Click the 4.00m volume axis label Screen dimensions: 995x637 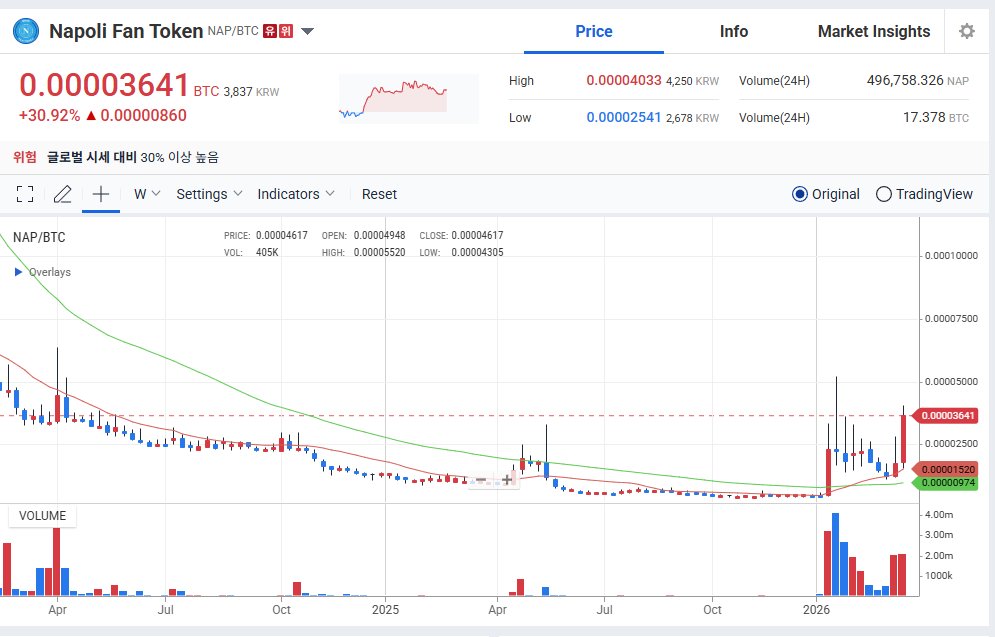(939, 515)
